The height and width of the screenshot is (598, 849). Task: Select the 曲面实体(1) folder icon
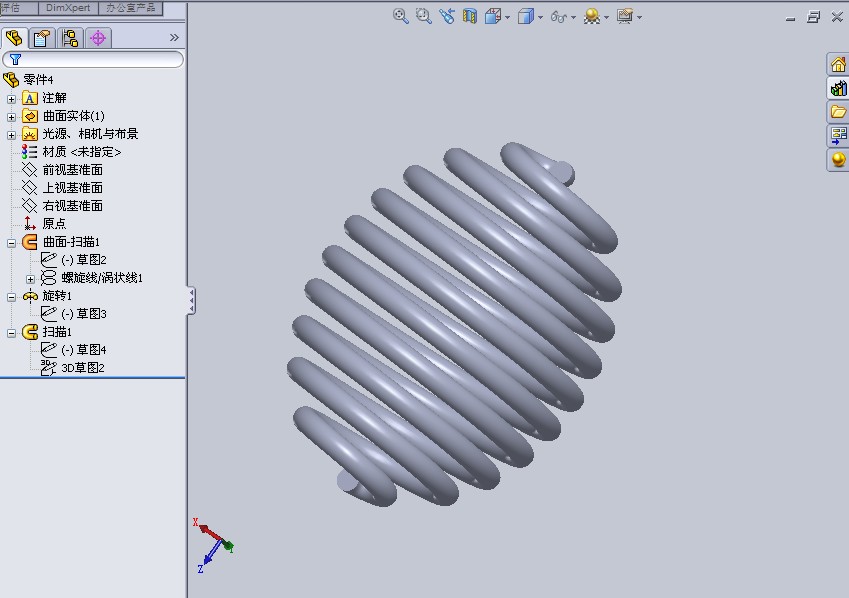[x=30, y=116]
